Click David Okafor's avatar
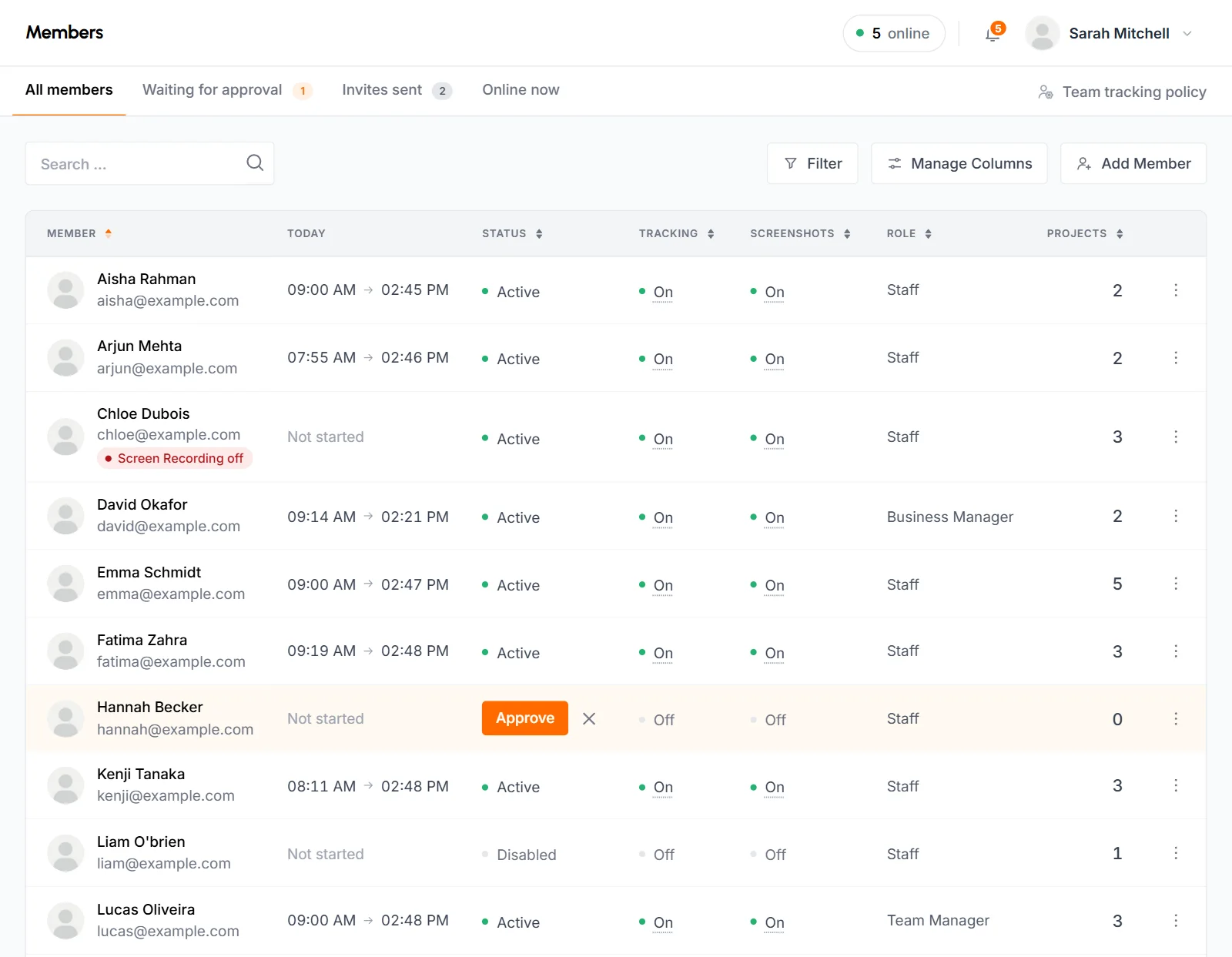 (x=66, y=516)
